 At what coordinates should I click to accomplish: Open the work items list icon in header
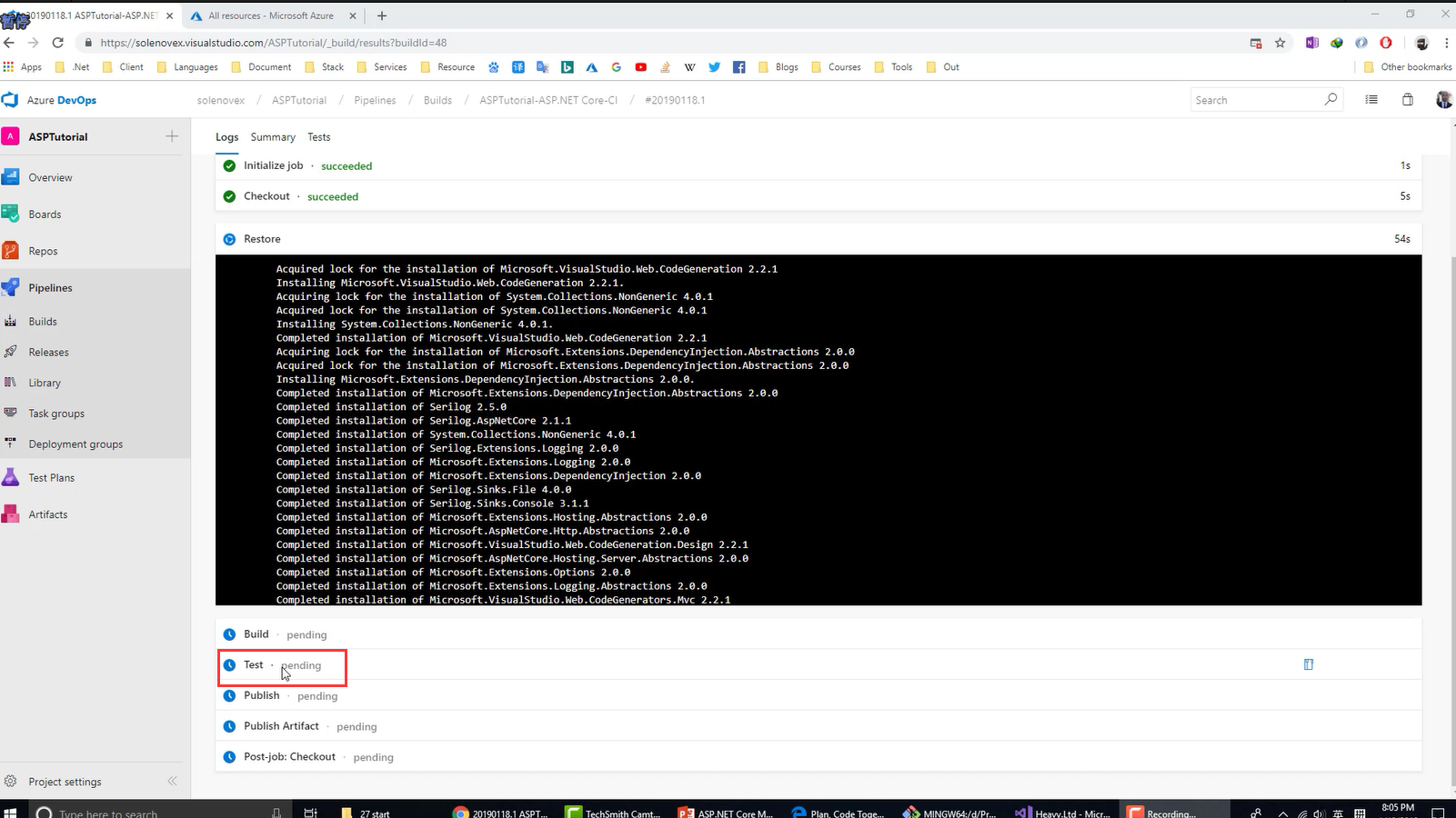[x=1371, y=100]
